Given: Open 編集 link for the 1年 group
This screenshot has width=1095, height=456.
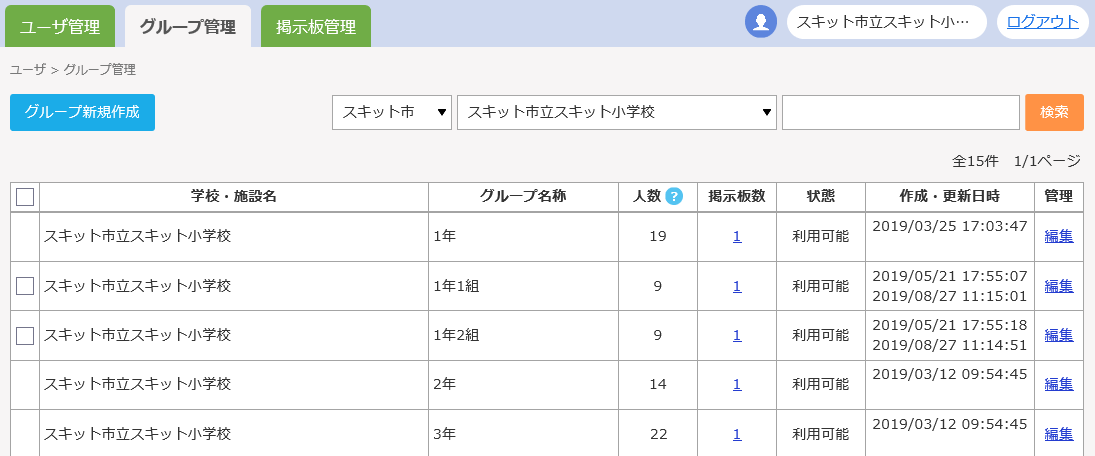Looking at the screenshot, I should 1058,237.
